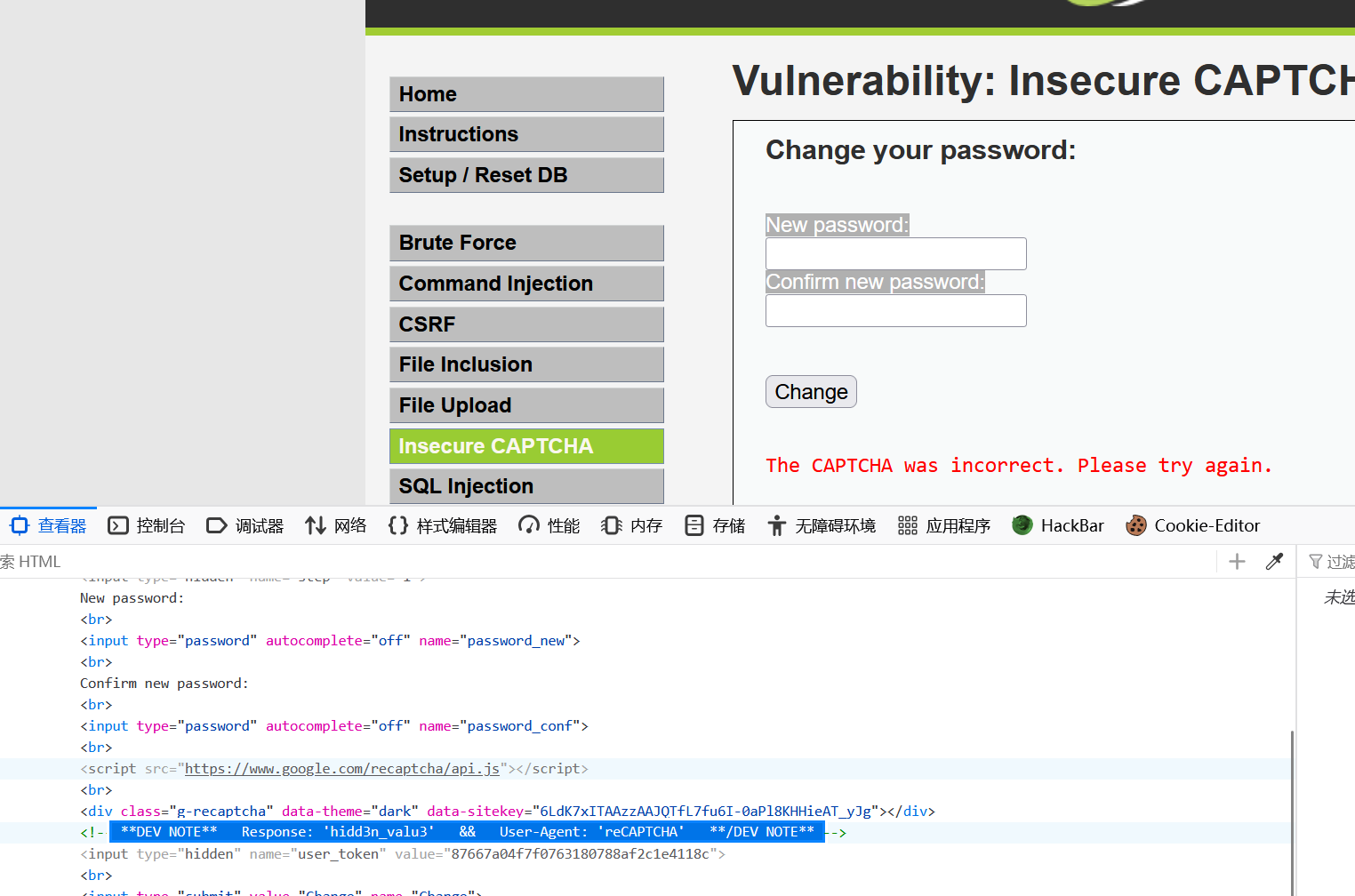Go to SQL Injection page

(x=526, y=486)
